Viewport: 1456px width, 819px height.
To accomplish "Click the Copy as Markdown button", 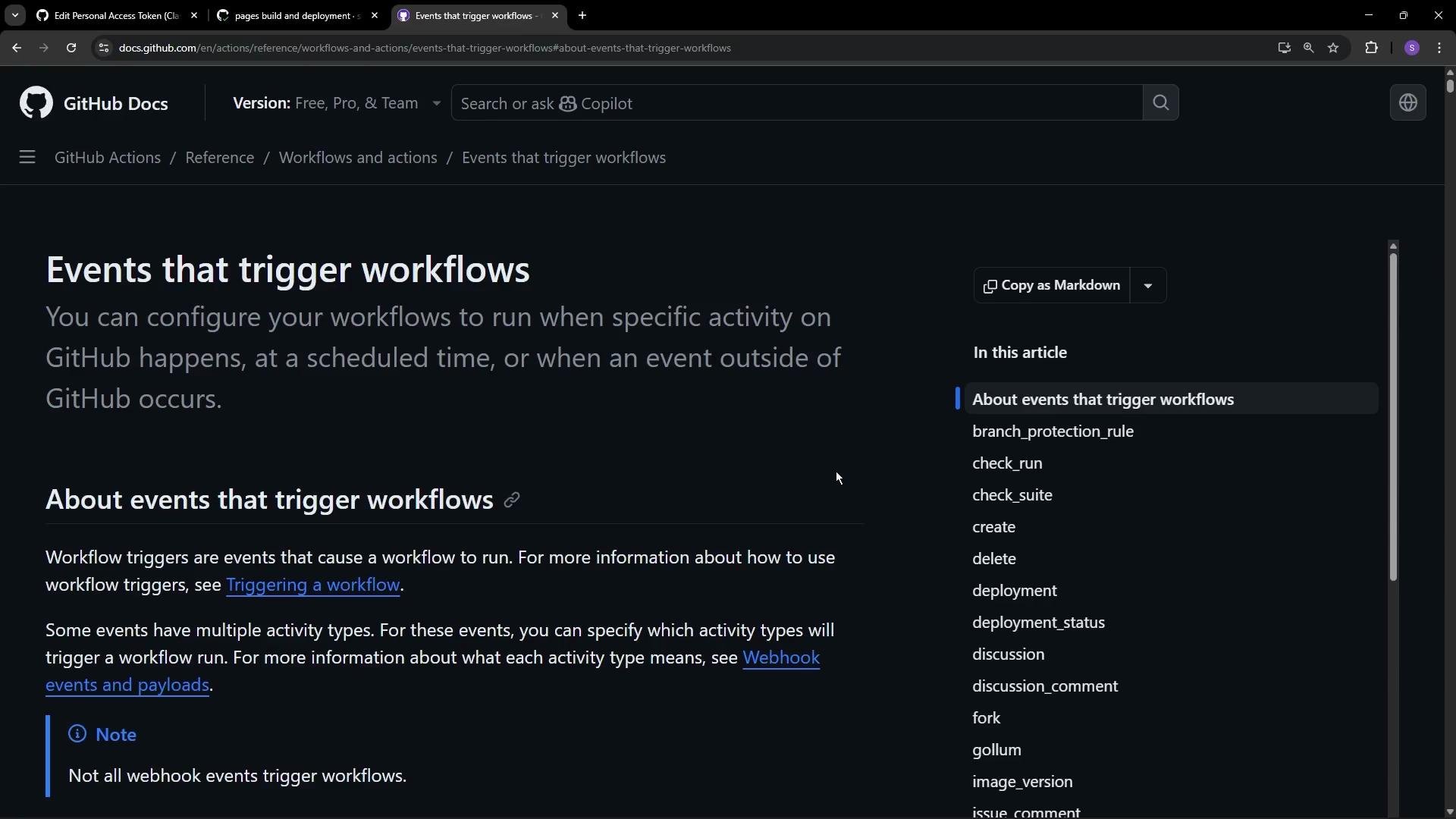I will coord(1052,286).
